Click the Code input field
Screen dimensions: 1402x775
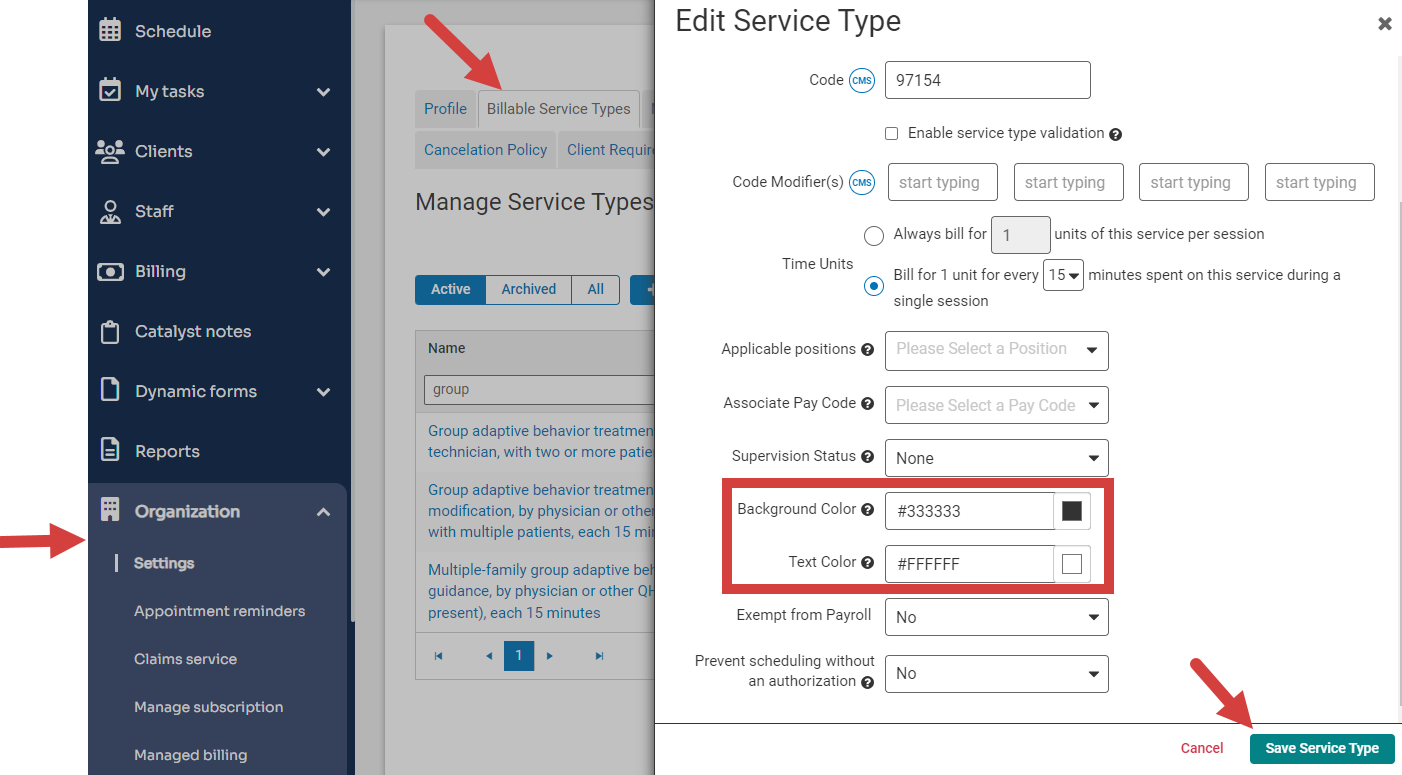pos(987,80)
